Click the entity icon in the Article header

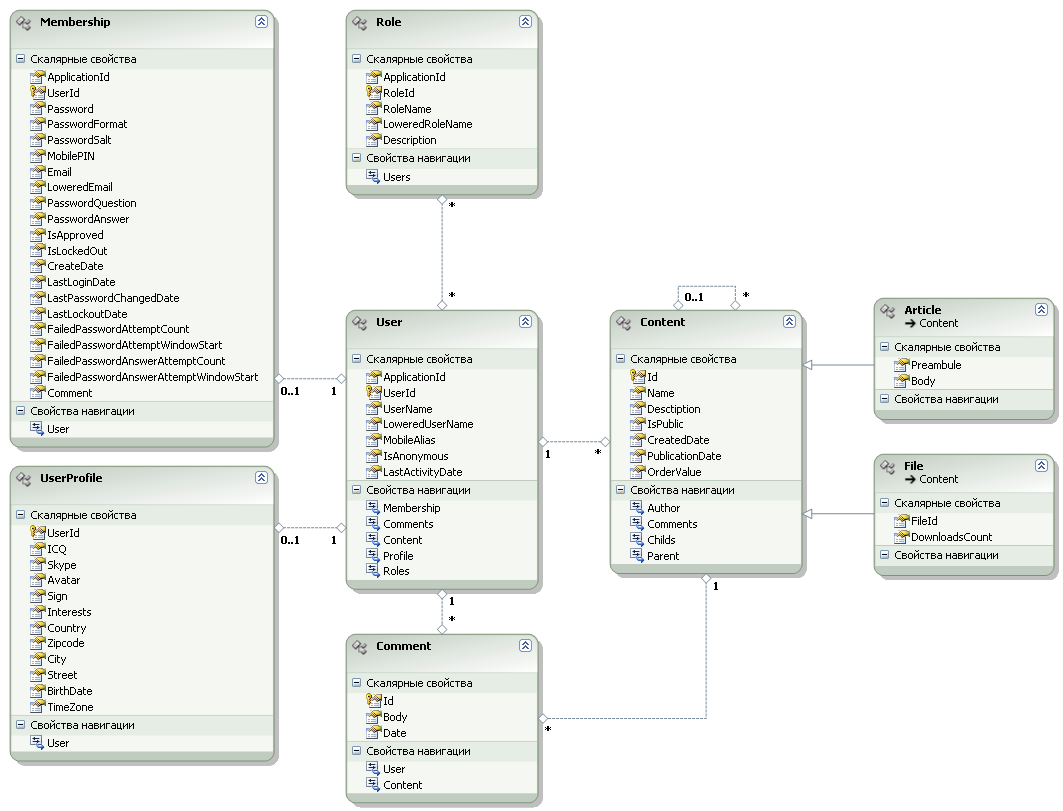click(x=889, y=311)
